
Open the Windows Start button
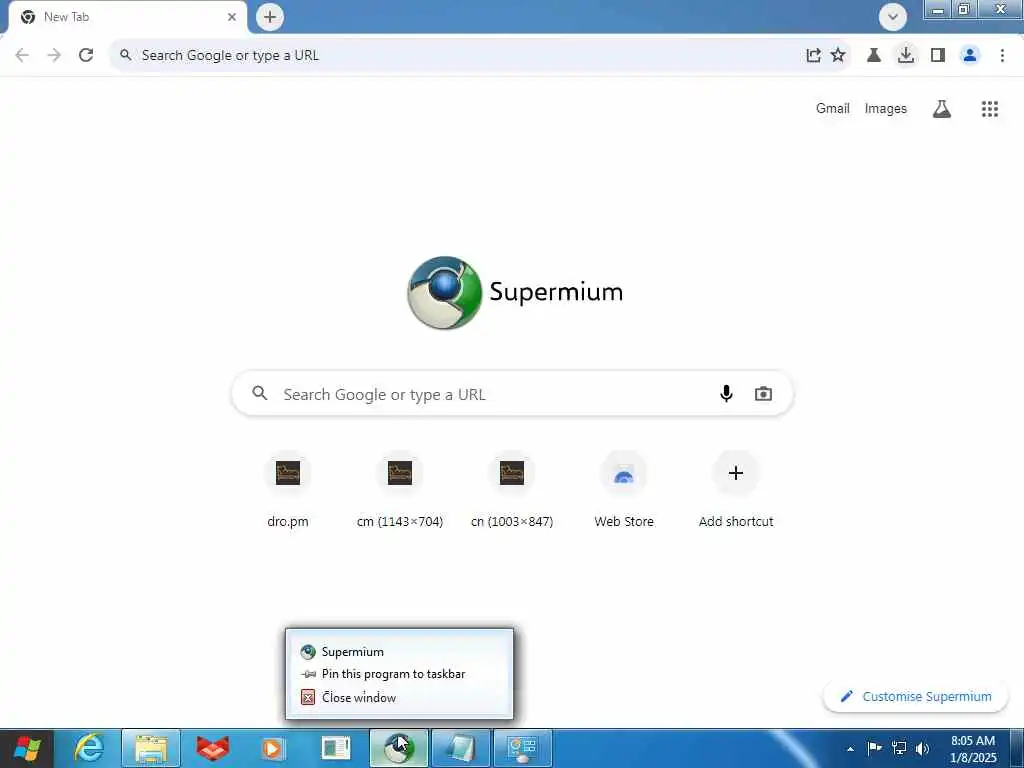[27, 748]
